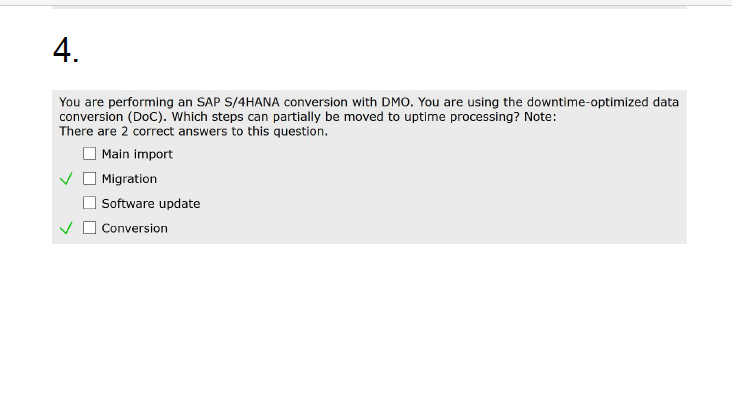
Task: Select the Migration checkbox
Action: click(x=90, y=179)
